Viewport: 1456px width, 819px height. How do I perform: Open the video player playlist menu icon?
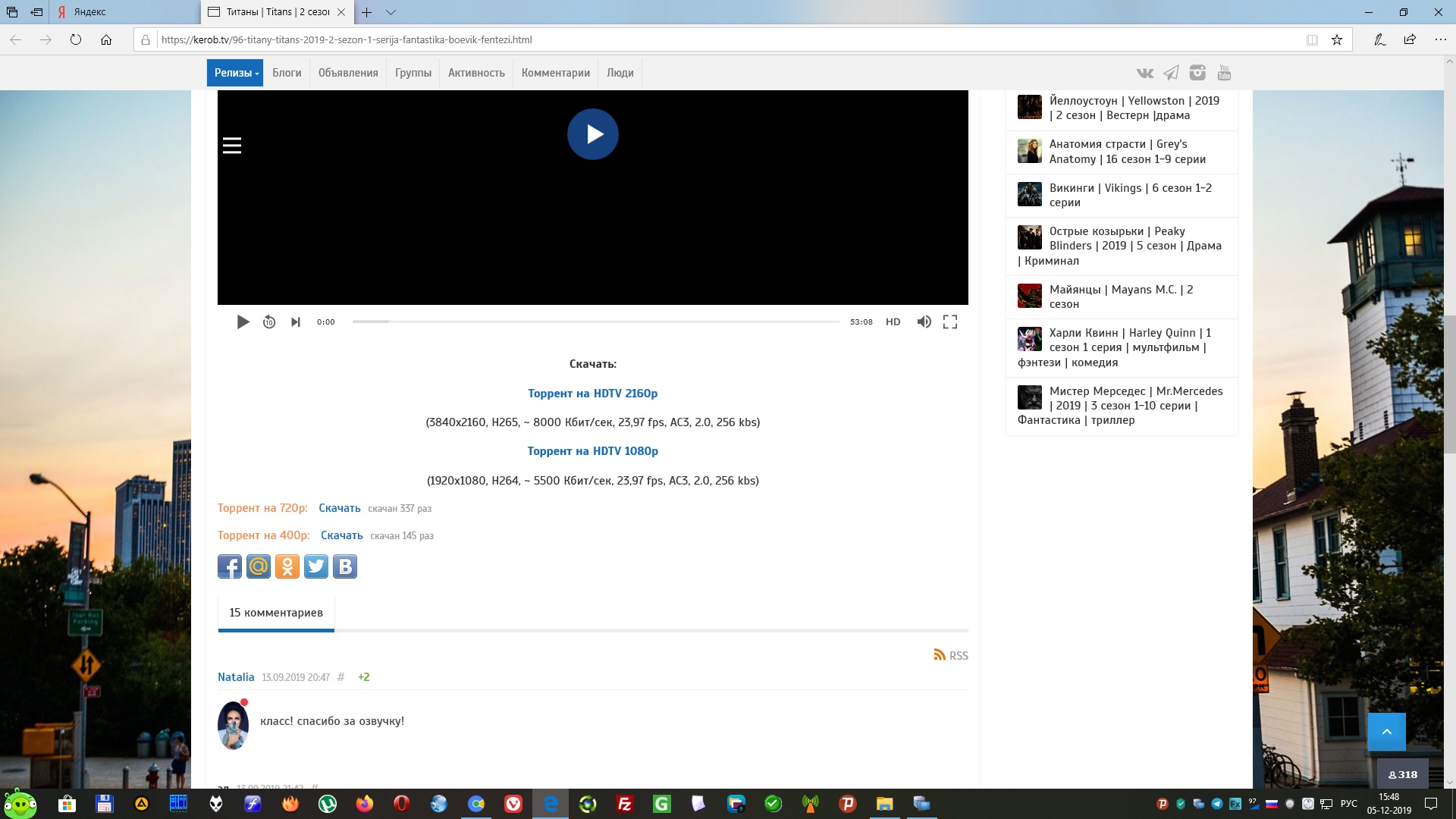pyautogui.click(x=232, y=146)
